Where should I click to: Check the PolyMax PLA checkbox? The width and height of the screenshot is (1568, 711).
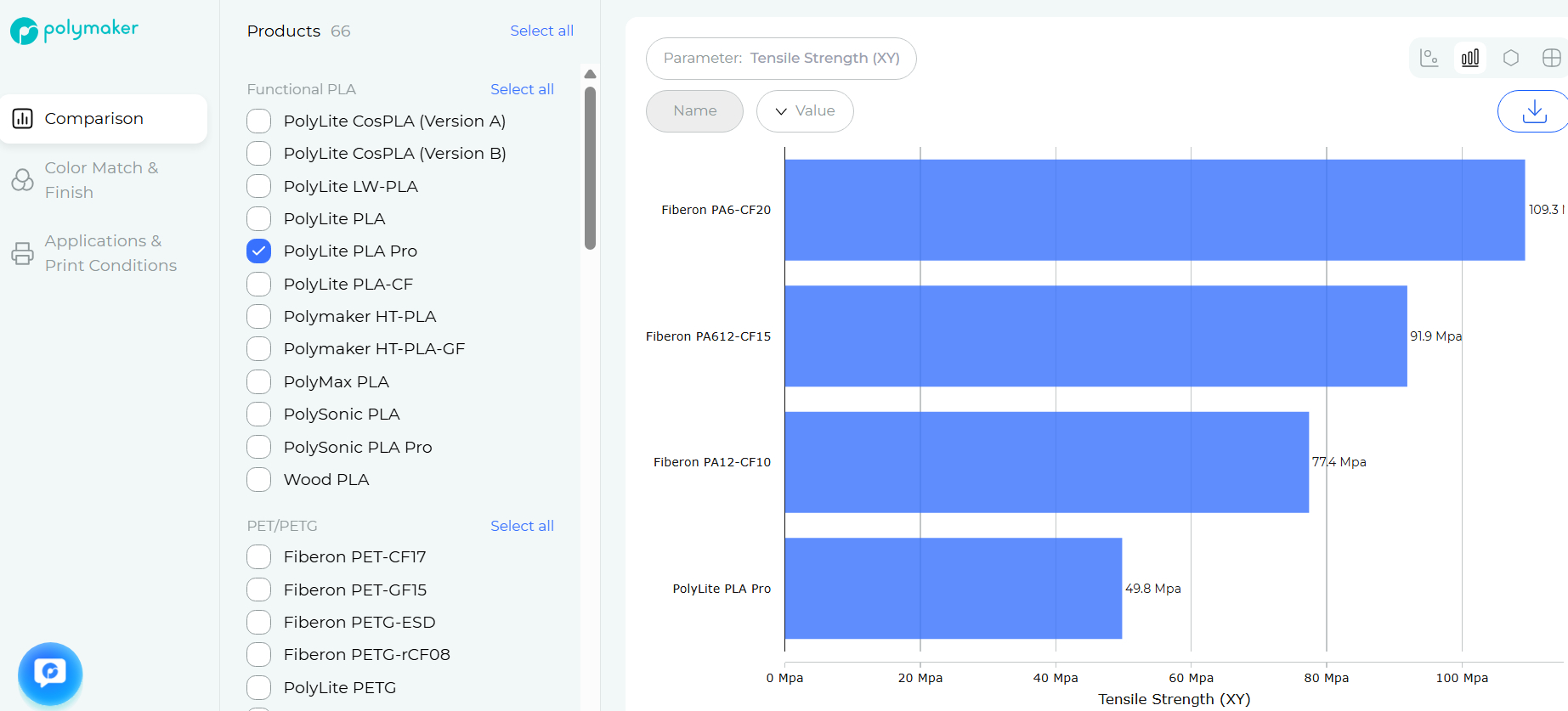click(x=259, y=382)
